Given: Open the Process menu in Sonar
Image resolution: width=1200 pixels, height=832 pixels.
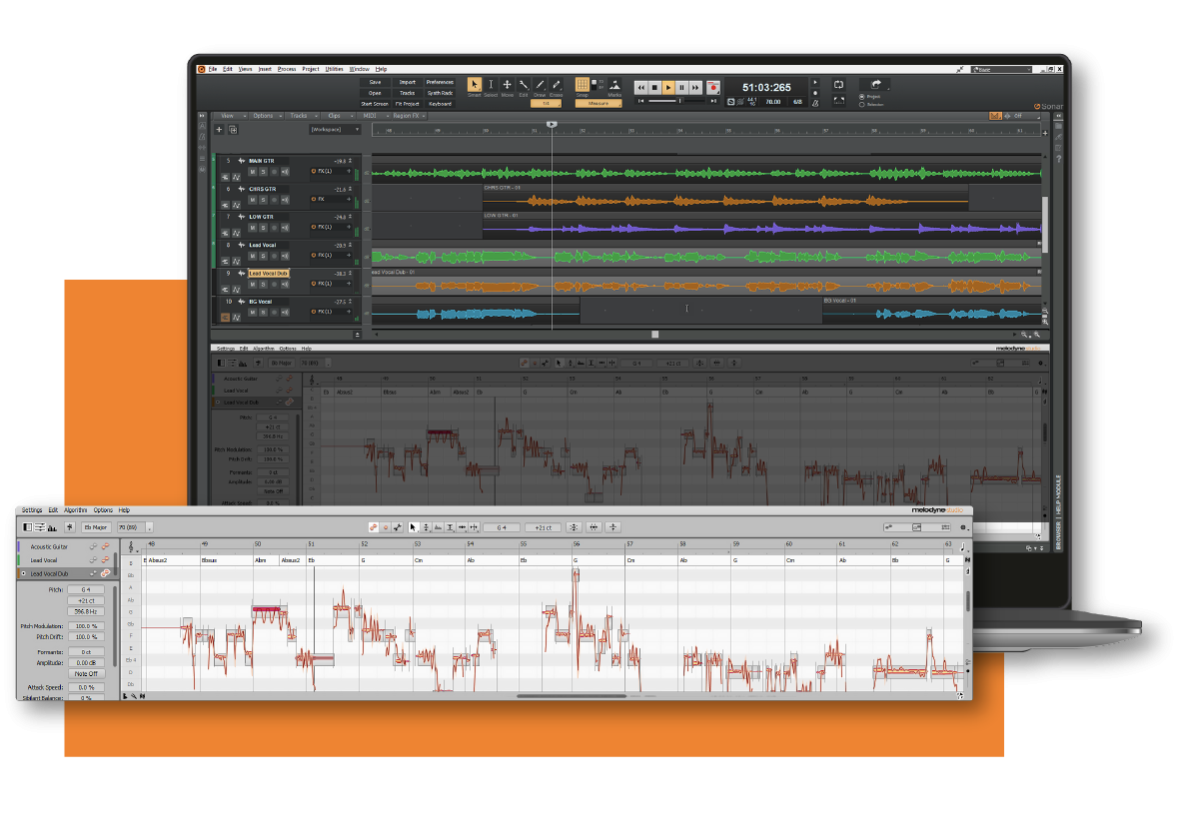Looking at the screenshot, I should click(287, 69).
